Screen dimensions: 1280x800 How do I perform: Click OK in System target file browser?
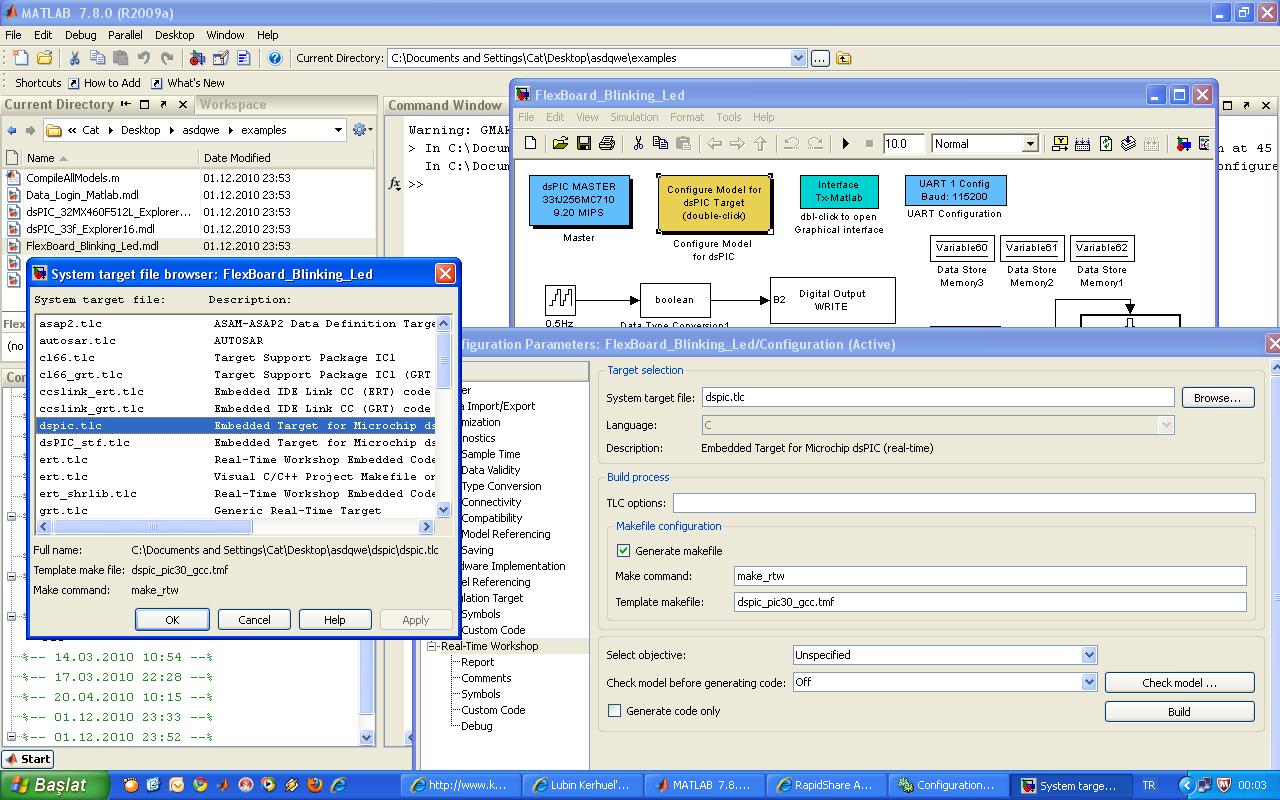[x=172, y=620]
